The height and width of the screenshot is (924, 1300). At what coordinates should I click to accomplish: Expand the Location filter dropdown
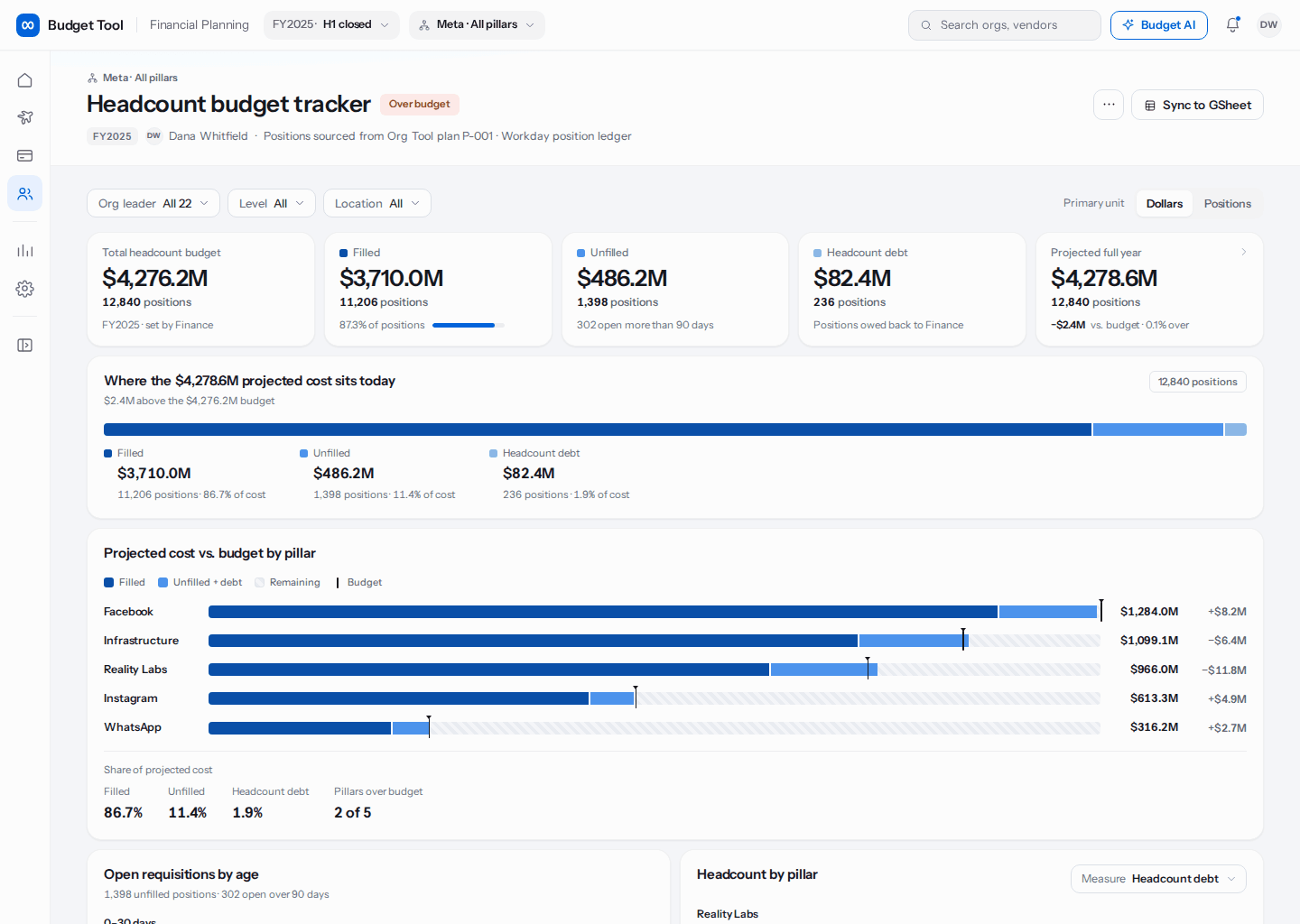377,203
